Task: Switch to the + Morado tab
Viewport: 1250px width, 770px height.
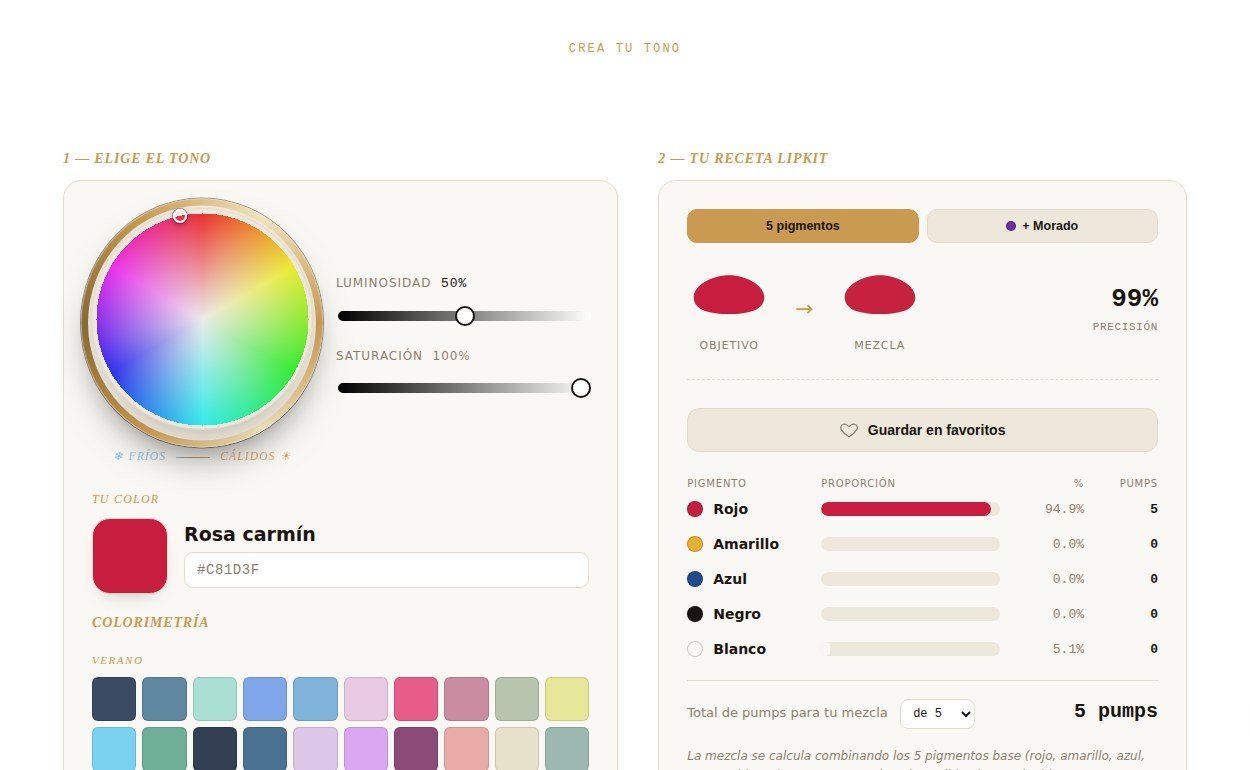Action: pos(1042,226)
